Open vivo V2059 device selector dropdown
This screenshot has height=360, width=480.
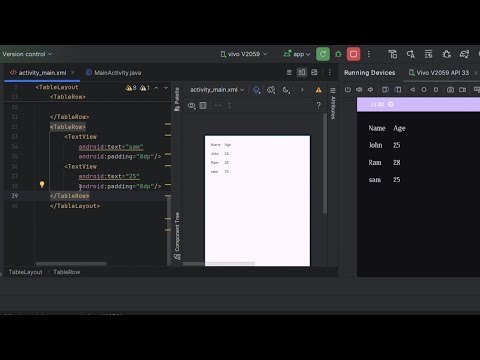coord(243,54)
